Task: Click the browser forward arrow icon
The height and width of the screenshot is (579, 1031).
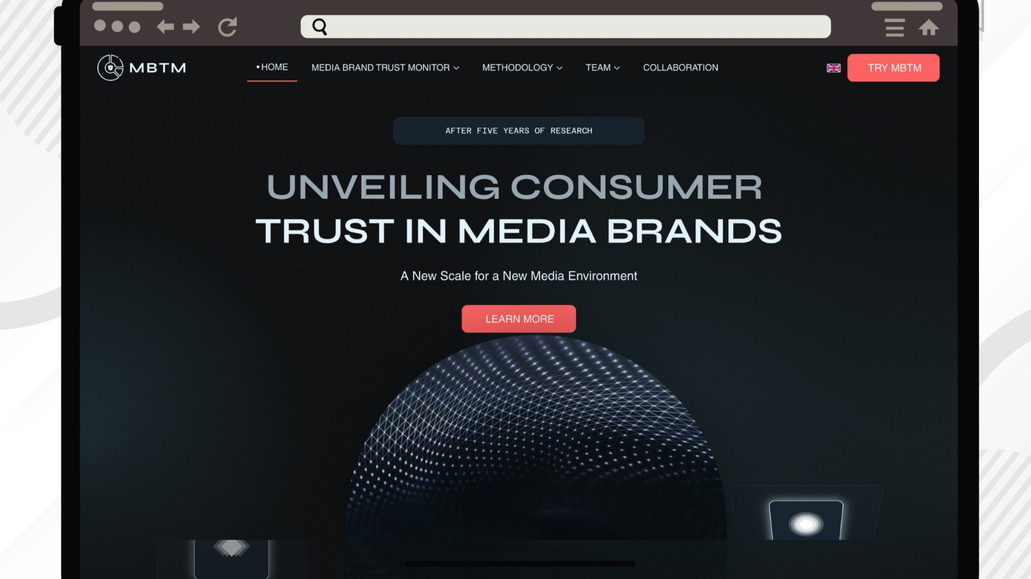Action: coord(191,27)
